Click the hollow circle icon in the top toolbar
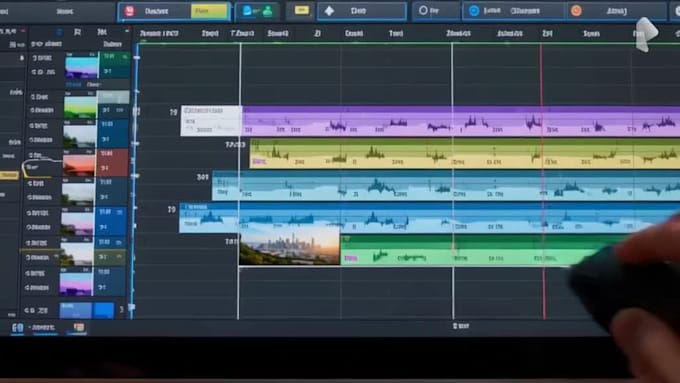This screenshot has width=680, height=383. pos(423,10)
